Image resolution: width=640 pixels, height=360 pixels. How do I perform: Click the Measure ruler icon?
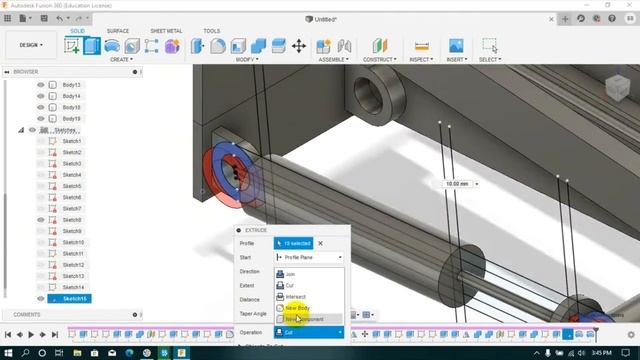coord(421,46)
